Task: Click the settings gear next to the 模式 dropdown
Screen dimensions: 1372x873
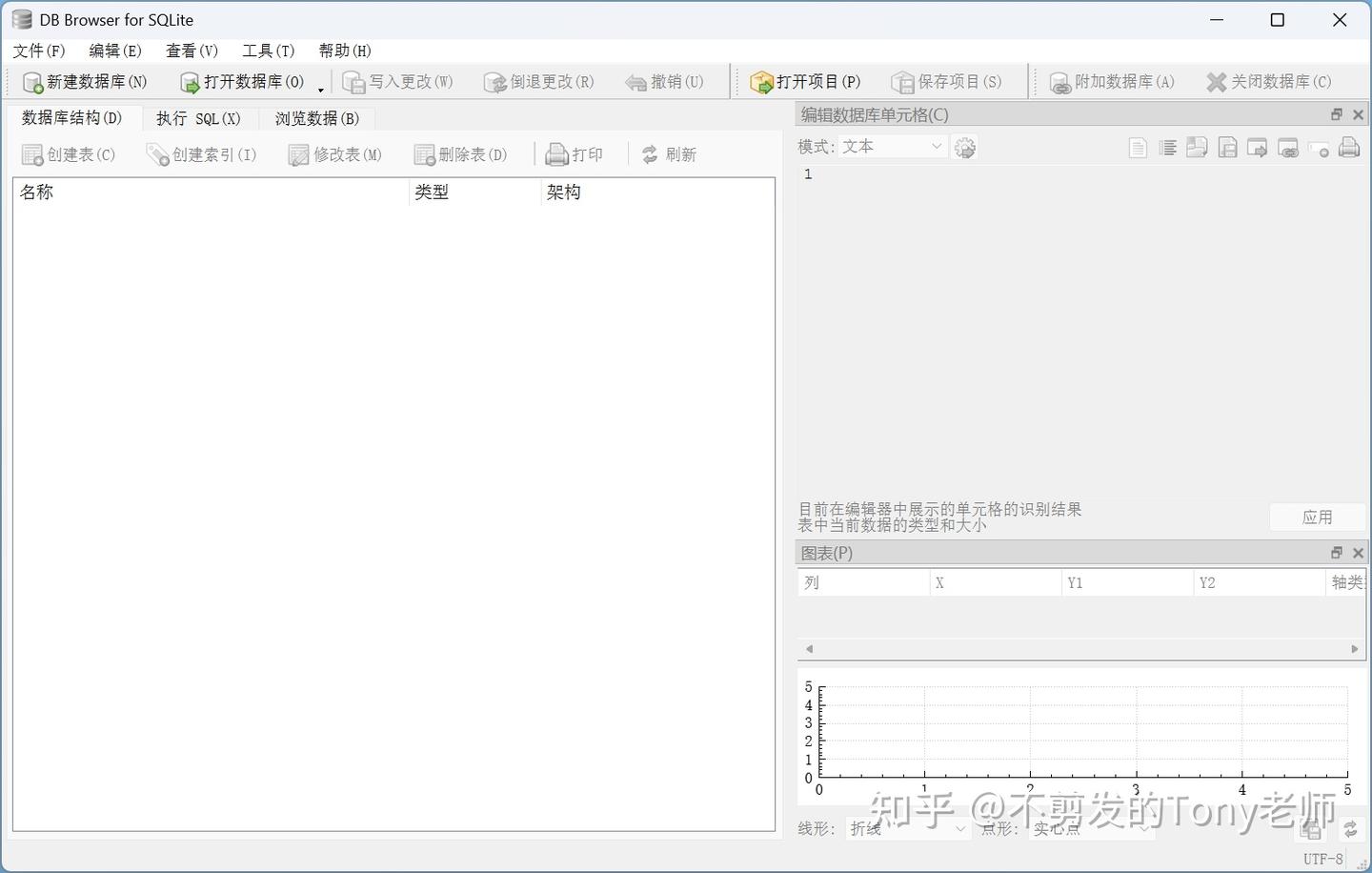Action: point(964,147)
